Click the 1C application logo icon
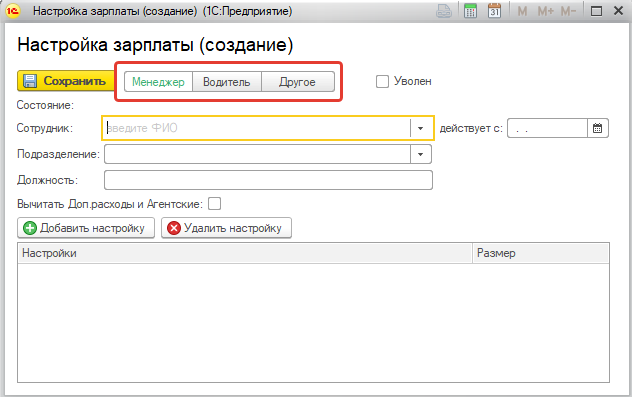 point(12,11)
